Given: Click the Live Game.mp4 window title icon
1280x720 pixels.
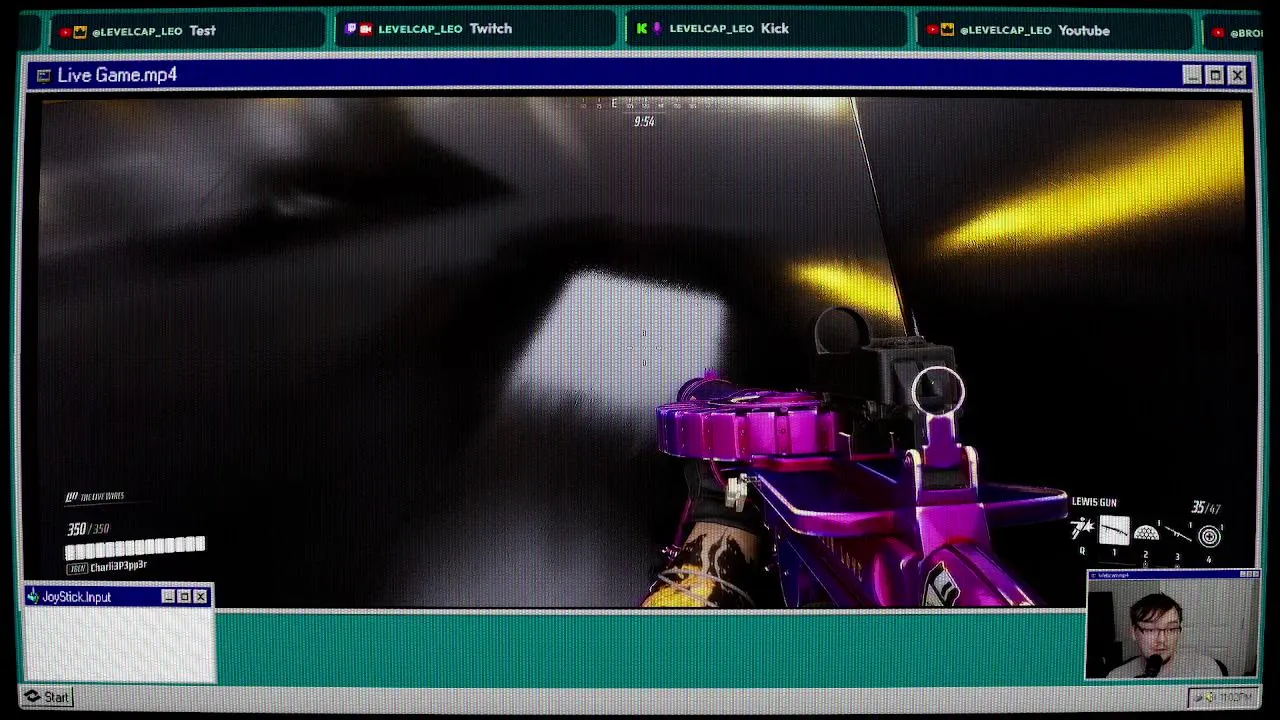Looking at the screenshot, I should [x=43, y=75].
